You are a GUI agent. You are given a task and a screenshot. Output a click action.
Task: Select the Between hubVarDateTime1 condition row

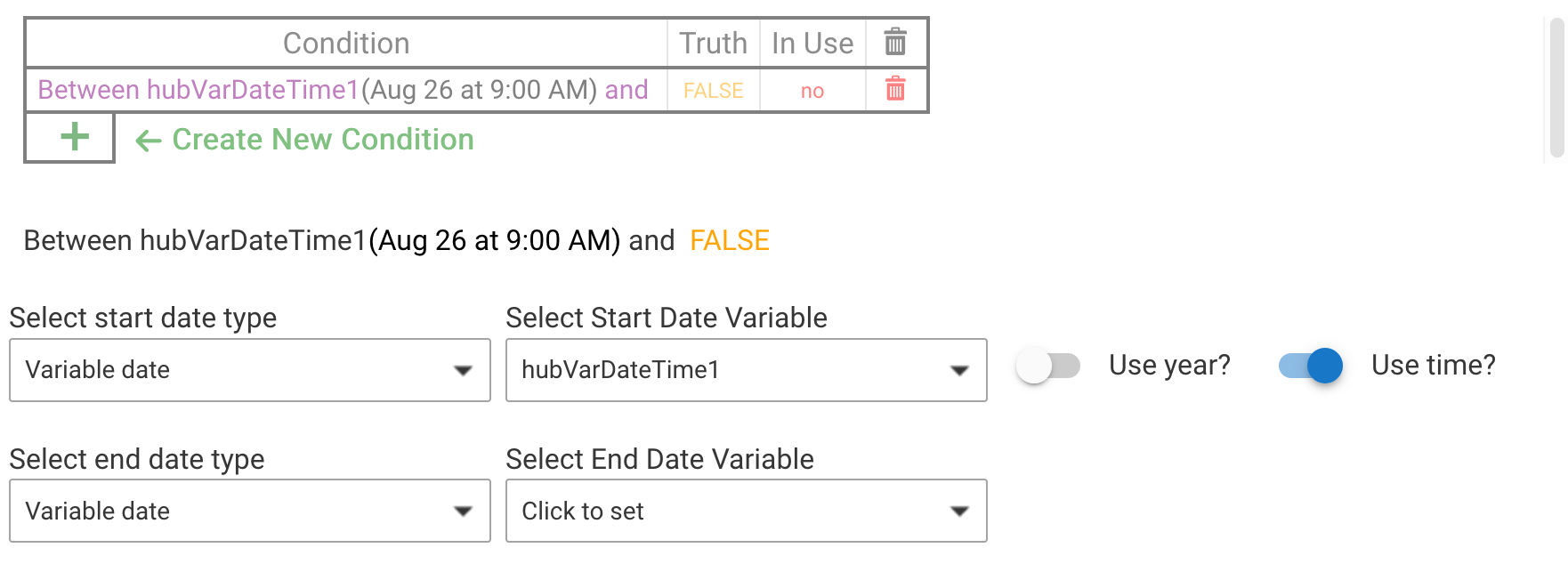(x=343, y=90)
